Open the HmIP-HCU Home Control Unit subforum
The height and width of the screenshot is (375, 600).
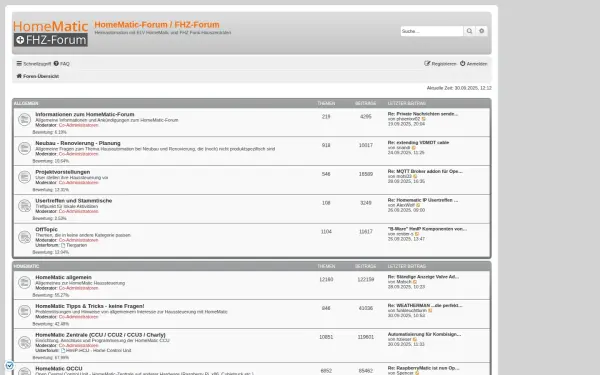pos(99,351)
